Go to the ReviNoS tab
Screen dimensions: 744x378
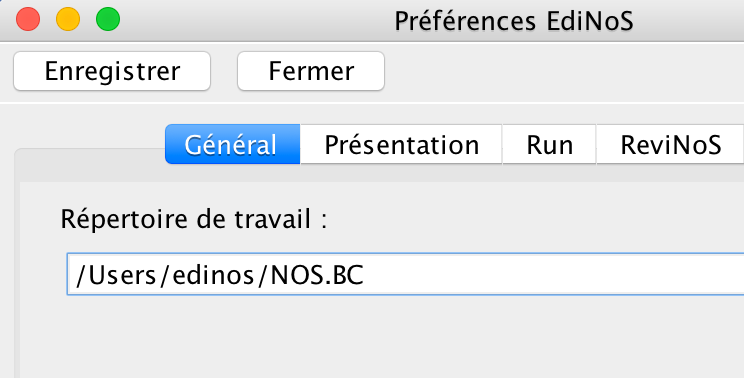[x=670, y=144]
